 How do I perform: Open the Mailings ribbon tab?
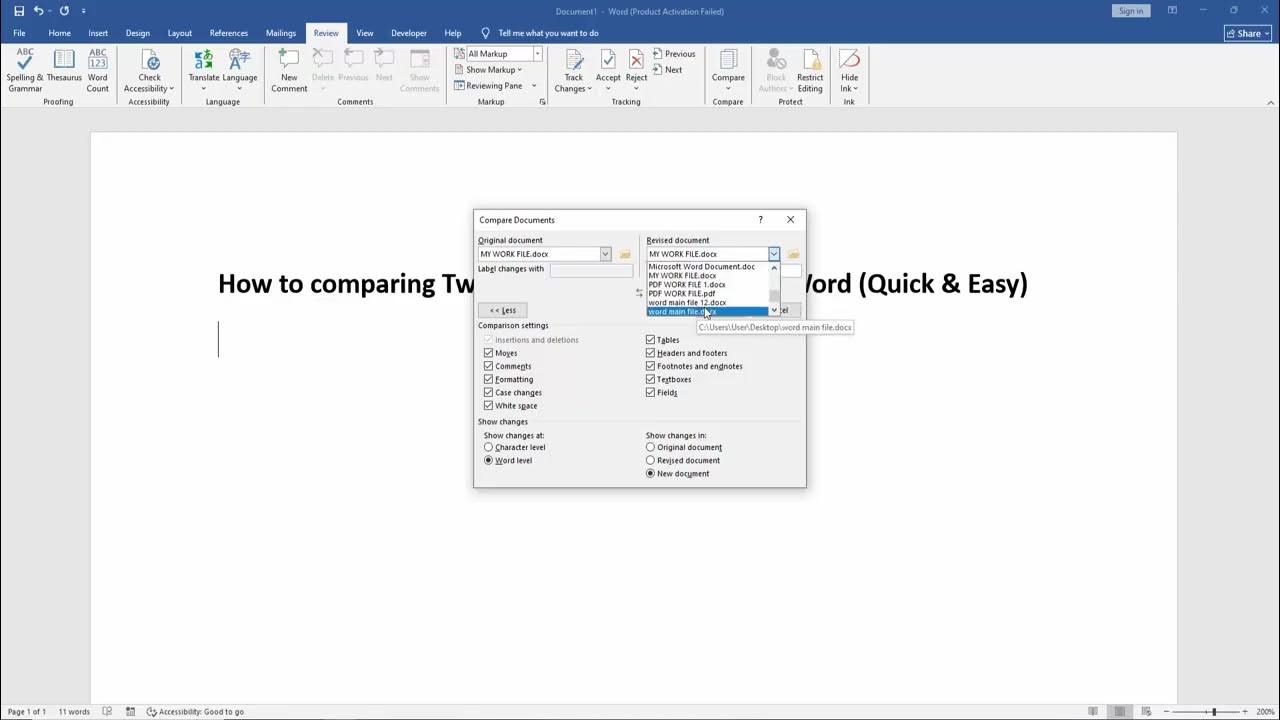coord(280,32)
